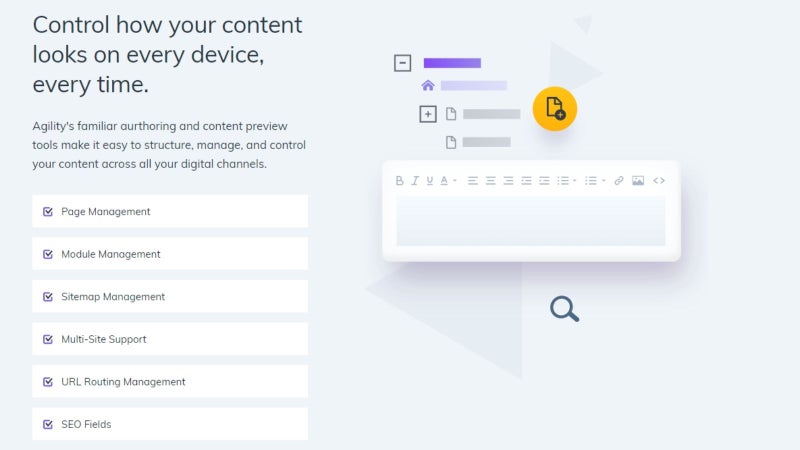This screenshot has height=450, width=800.
Task: Click the insert image icon
Action: tap(638, 181)
